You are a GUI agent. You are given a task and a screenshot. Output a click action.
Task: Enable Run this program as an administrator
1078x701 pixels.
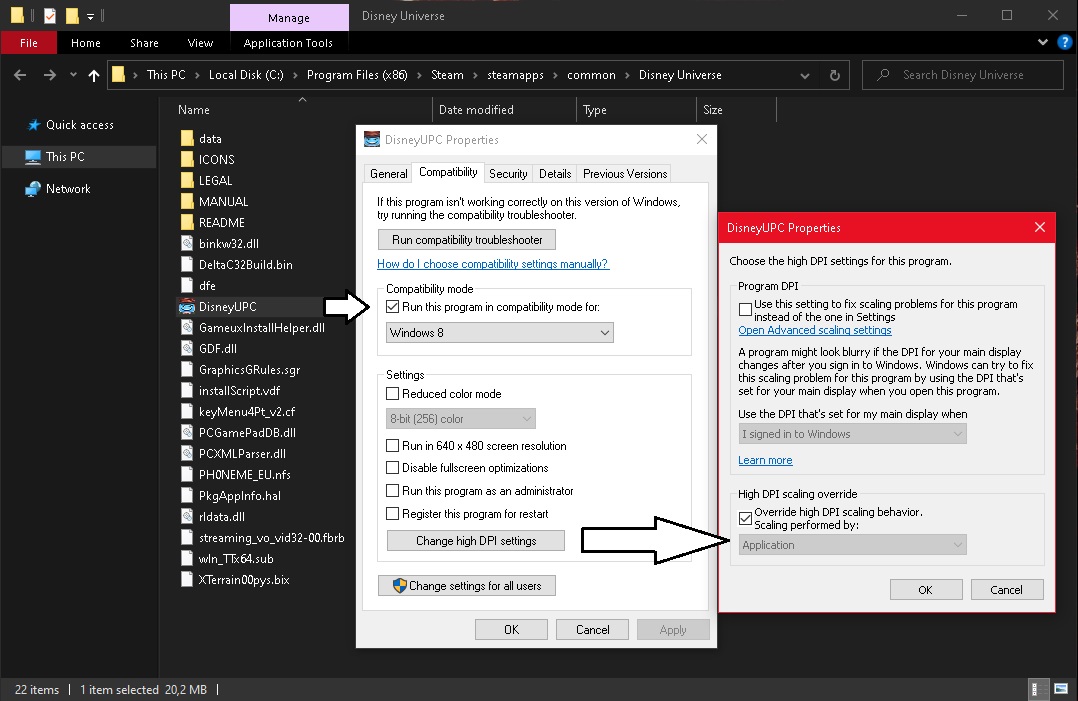[x=393, y=491]
